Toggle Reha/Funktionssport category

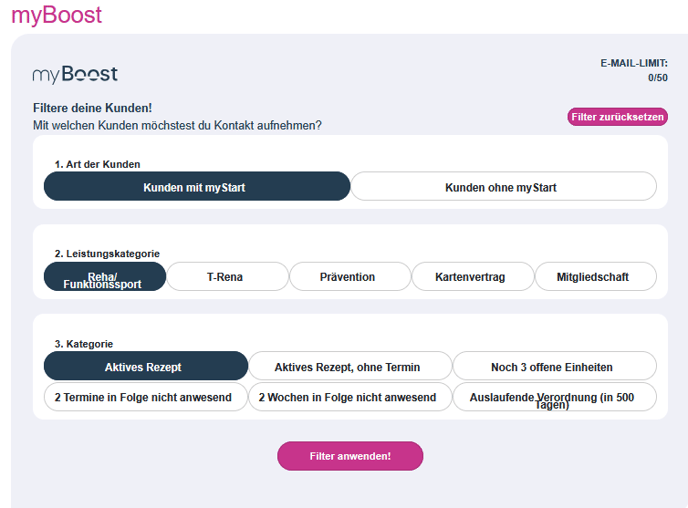[x=104, y=277]
